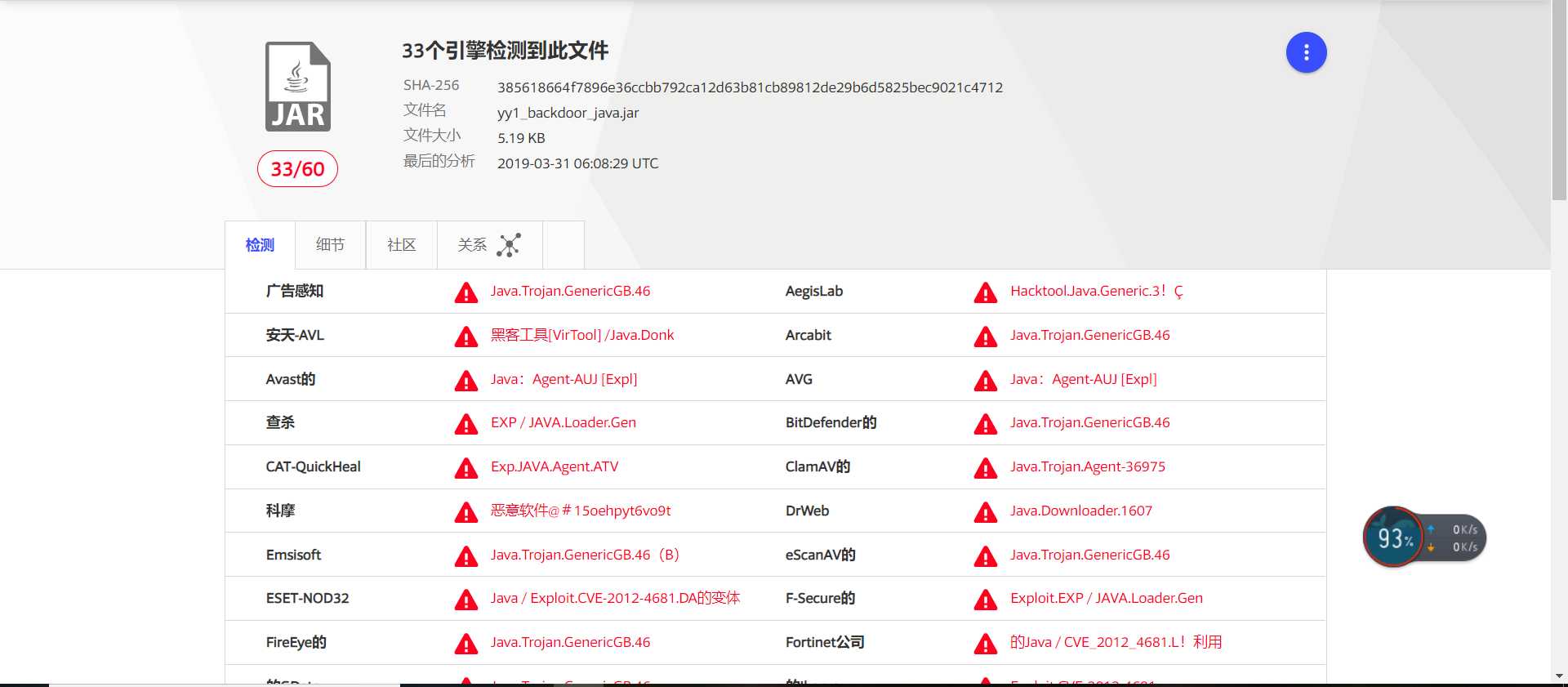Click the page vertical scrollbar thumb
The height and width of the screenshot is (687, 1568).
(1559, 100)
